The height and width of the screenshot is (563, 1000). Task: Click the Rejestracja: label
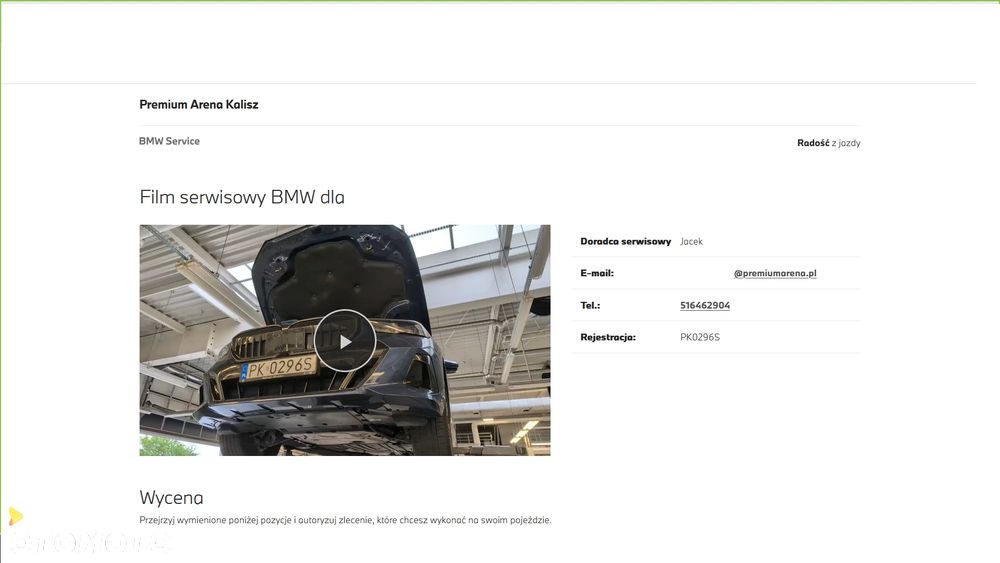pyautogui.click(x=608, y=337)
